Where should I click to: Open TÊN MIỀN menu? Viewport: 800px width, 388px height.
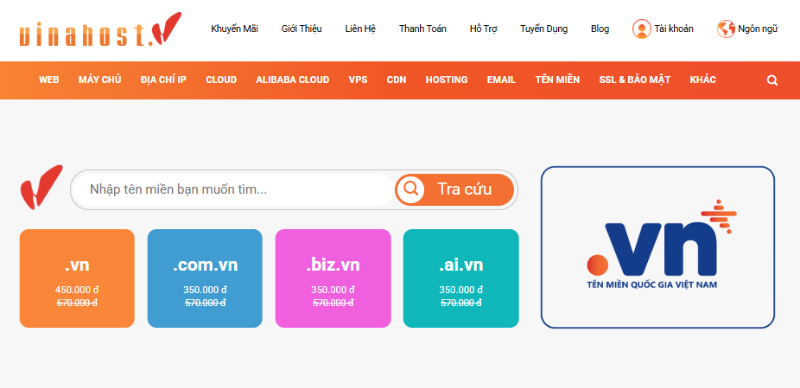[x=557, y=80]
